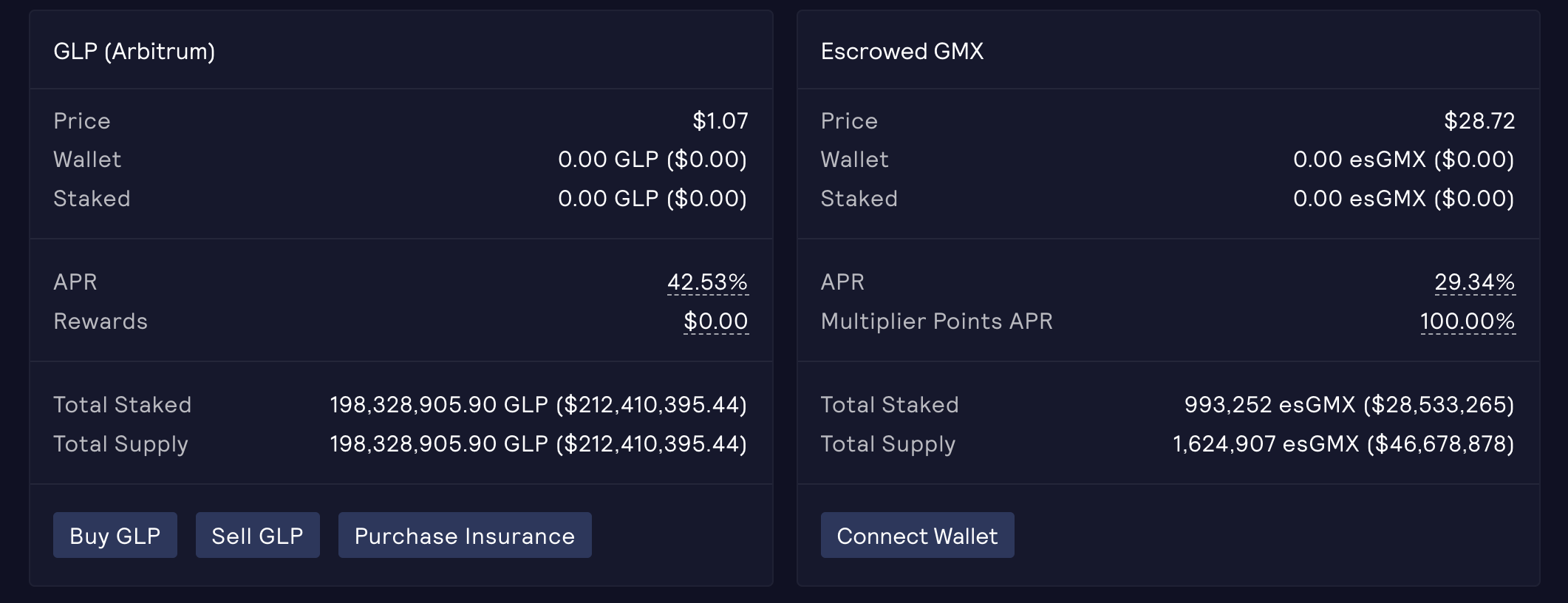The image size is (1568, 603).
Task: Open the Purchase Insurance option
Action: click(464, 536)
